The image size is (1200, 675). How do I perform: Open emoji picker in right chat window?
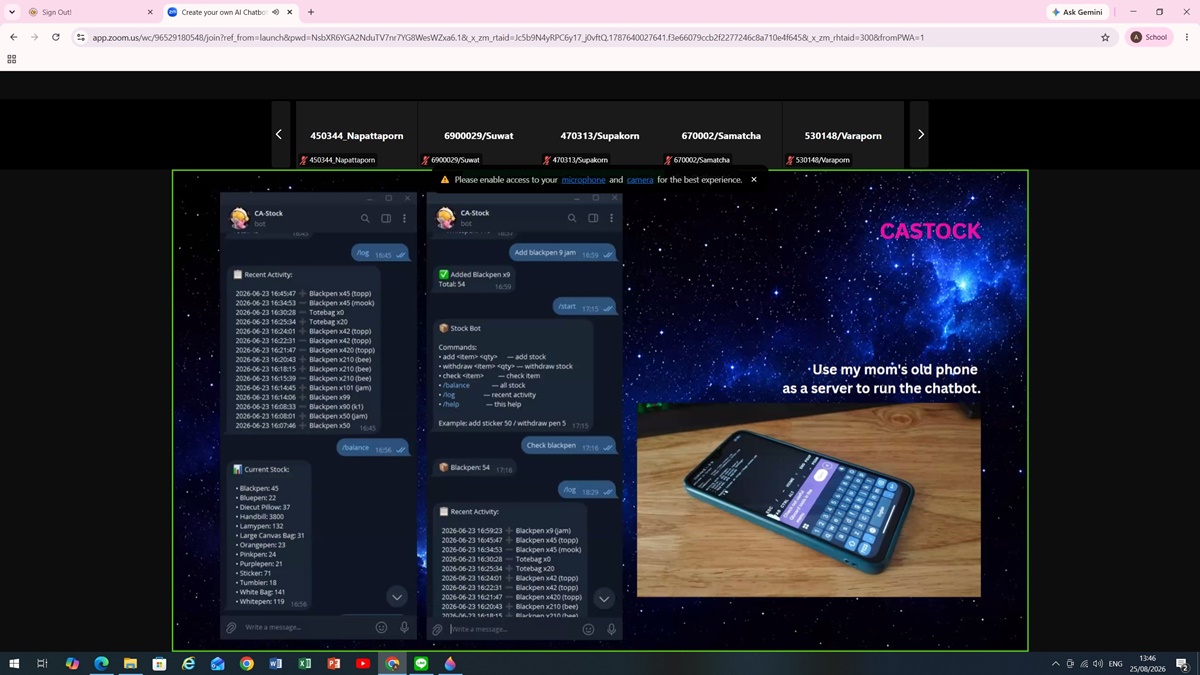[x=588, y=629]
